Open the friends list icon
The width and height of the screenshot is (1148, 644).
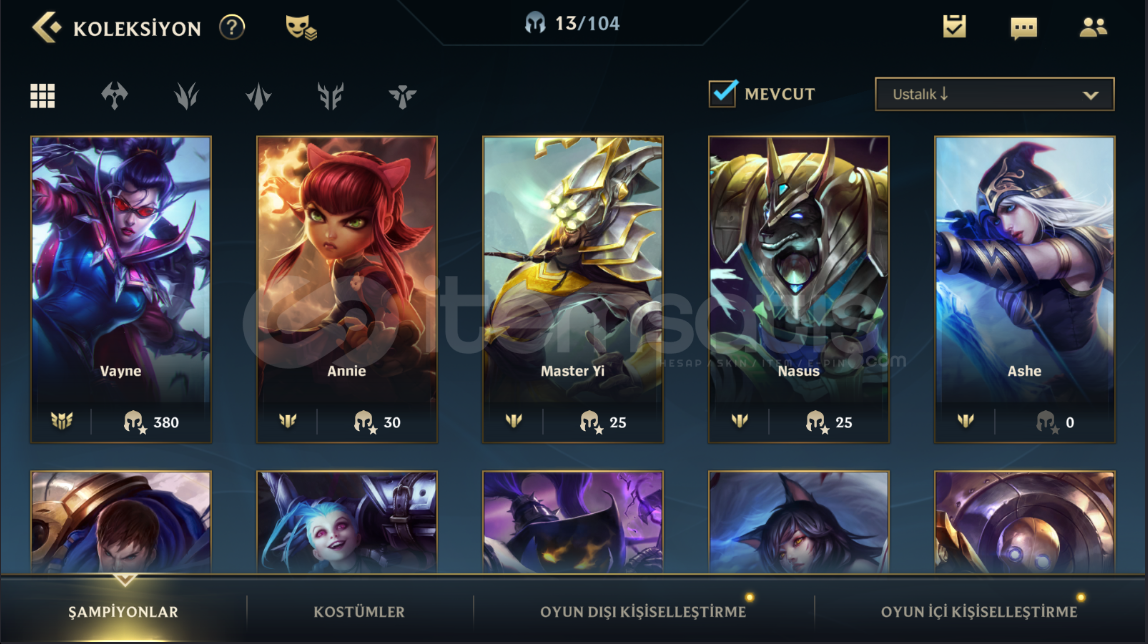pos(1093,27)
